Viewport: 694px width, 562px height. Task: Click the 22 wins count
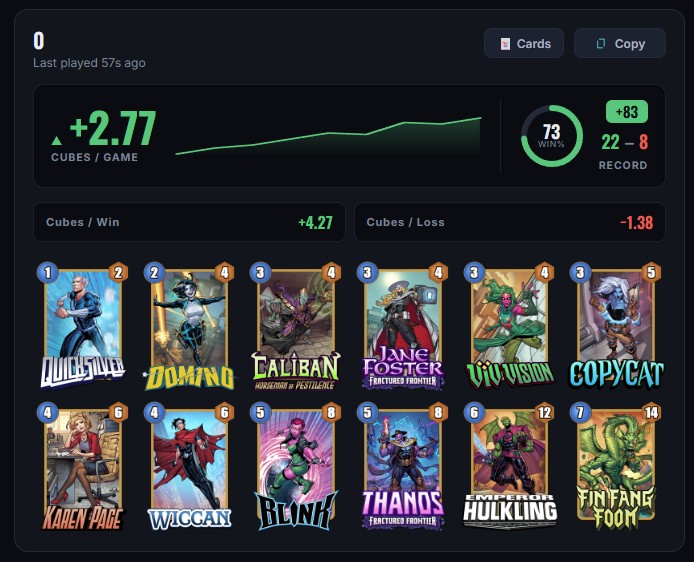(x=610, y=142)
